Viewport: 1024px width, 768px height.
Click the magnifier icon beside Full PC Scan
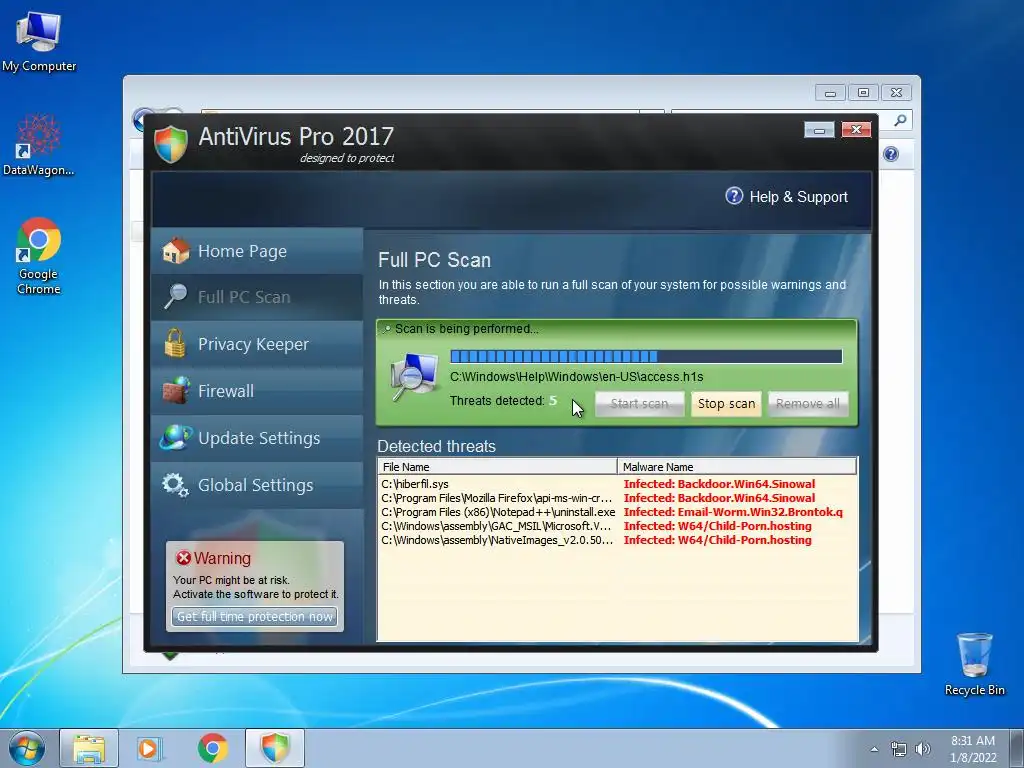(x=176, y=296)
